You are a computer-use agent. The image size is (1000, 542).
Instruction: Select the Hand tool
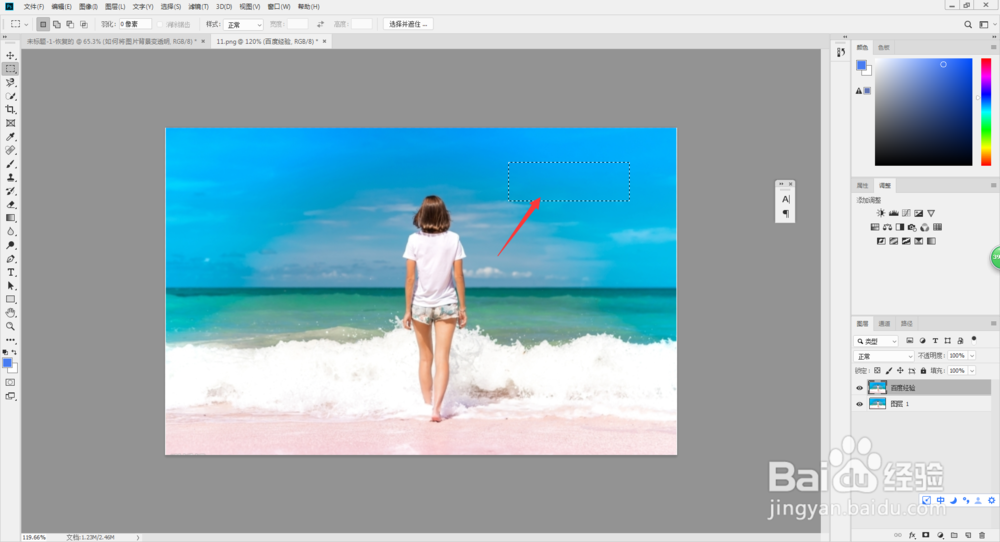pos(10,313)
